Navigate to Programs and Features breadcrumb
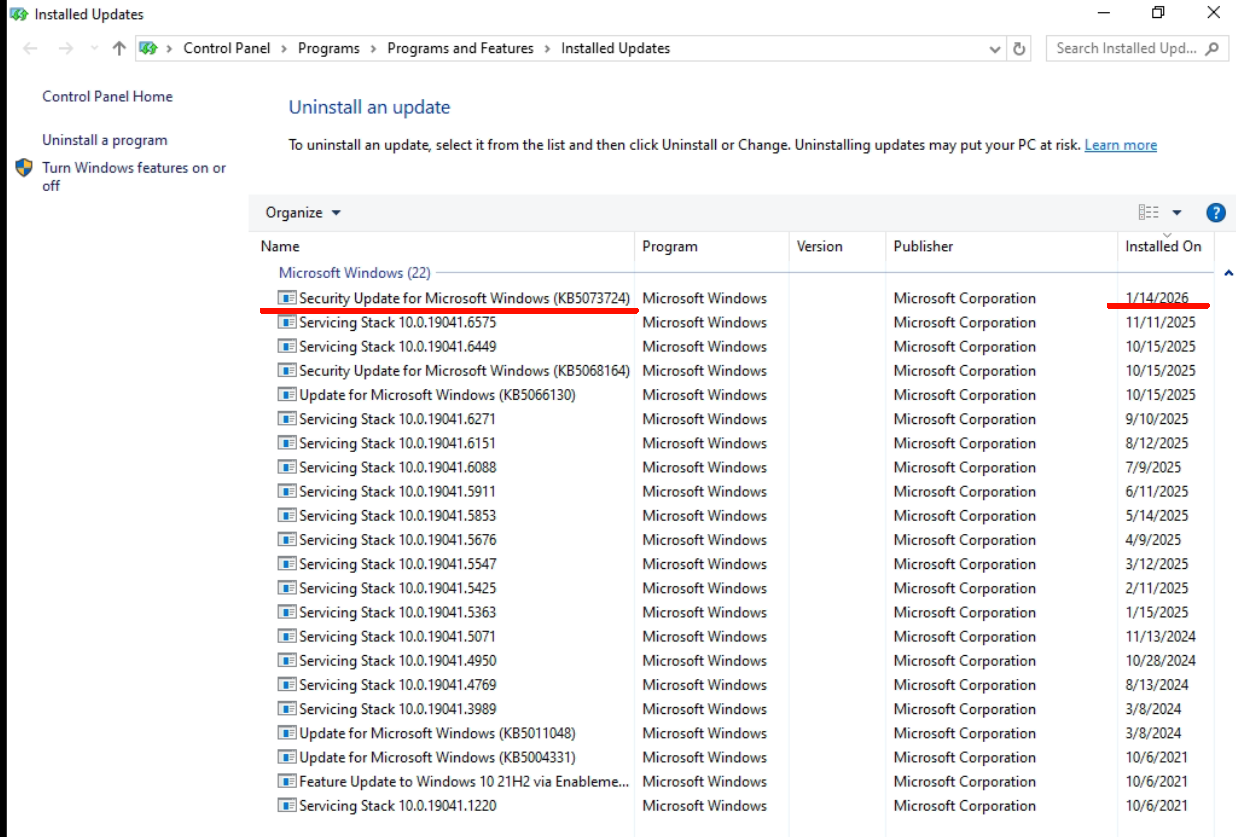Viewport: 1236px width, 837px height. coord(460,48)
